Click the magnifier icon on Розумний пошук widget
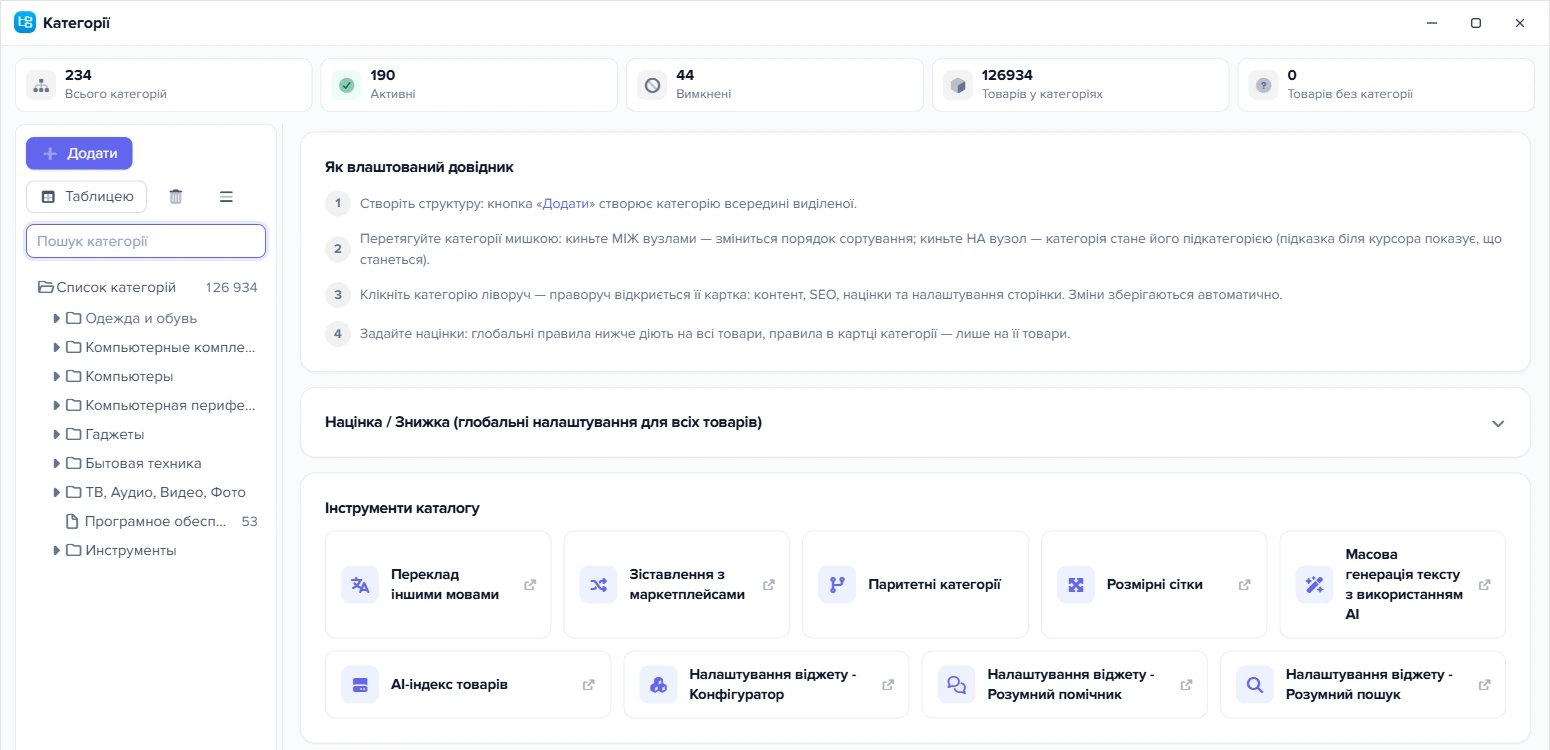The image size is (1550, 750). pos(1255,685)
